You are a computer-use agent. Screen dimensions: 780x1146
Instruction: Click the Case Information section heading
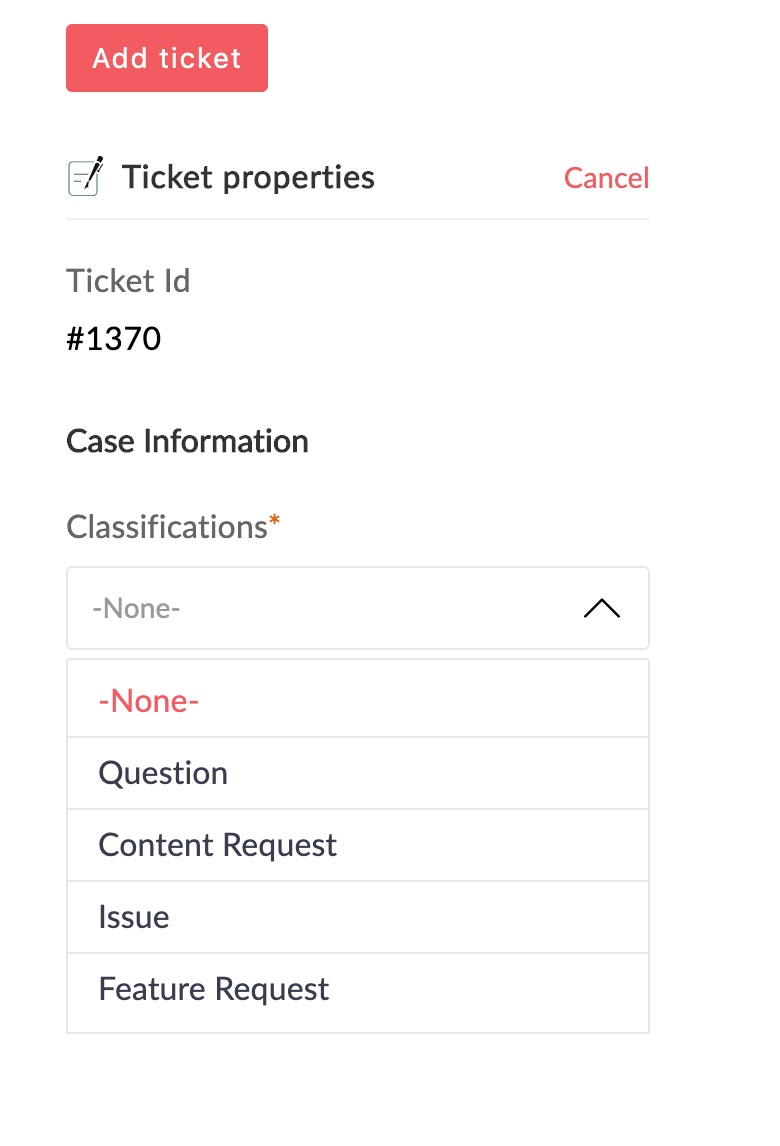(x=187, y=441)
